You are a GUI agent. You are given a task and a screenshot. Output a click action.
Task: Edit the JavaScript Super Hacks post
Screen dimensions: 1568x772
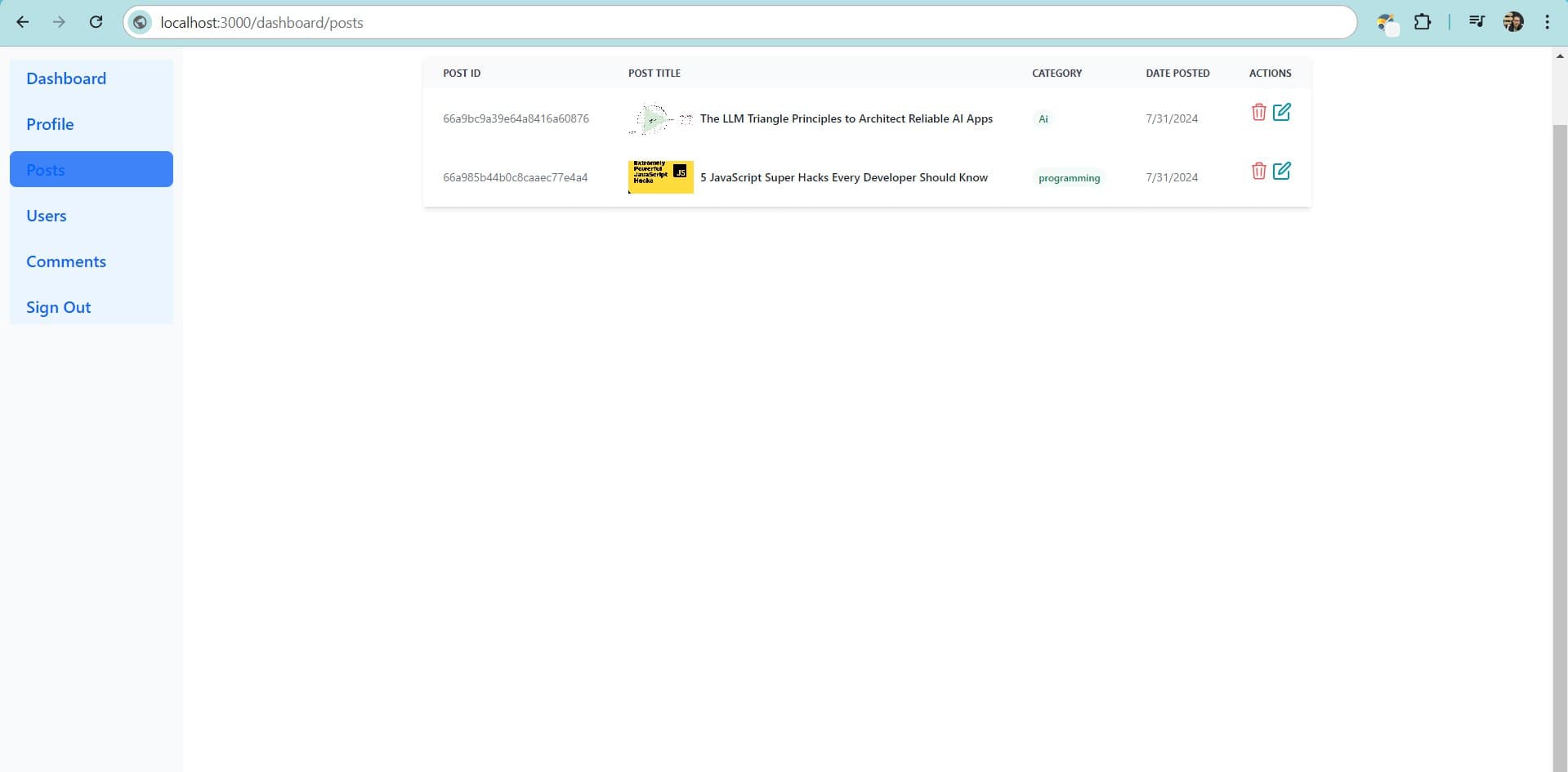click(1281, 171)
